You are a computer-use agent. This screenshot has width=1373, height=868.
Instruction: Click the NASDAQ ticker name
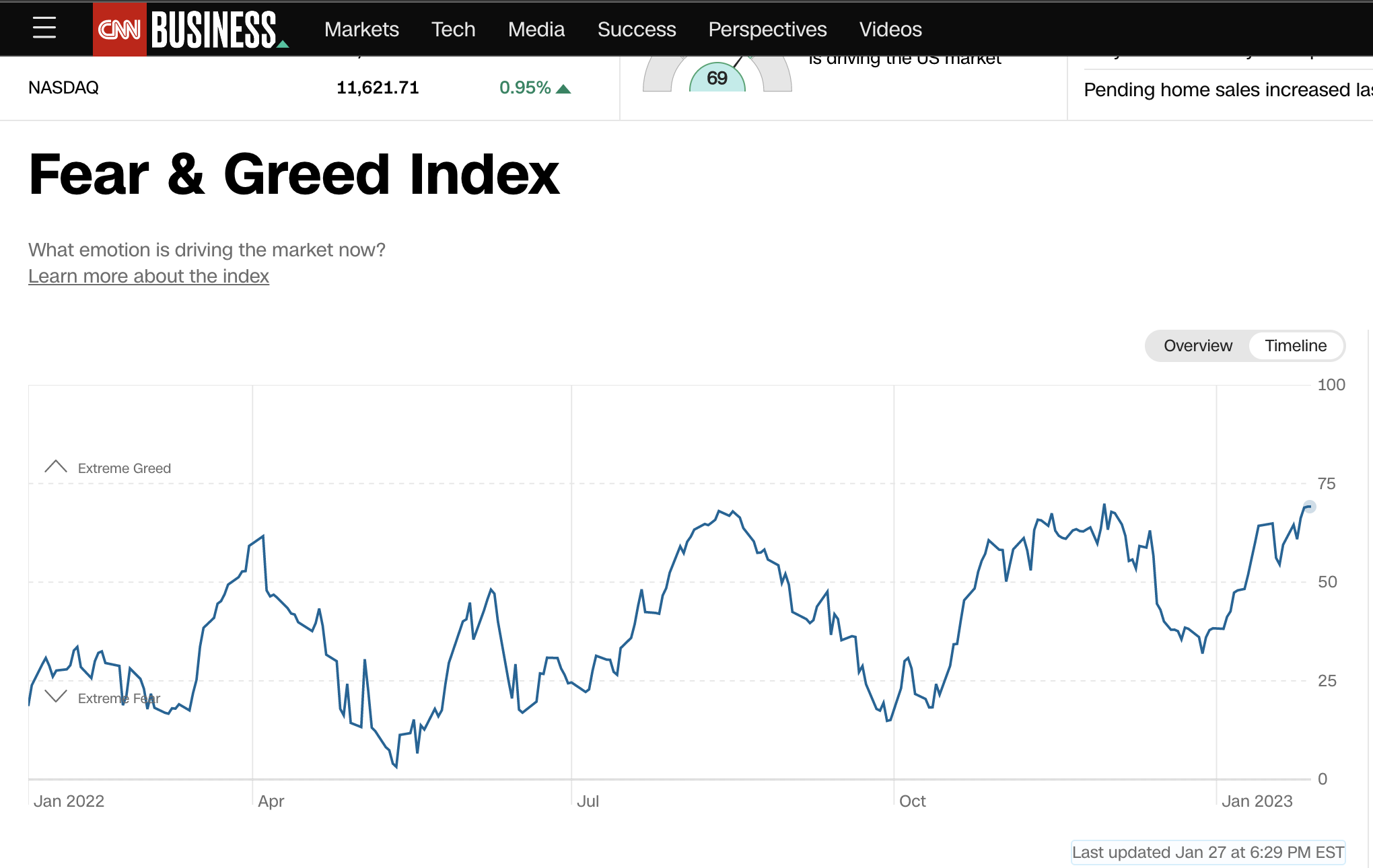[63, 87]
